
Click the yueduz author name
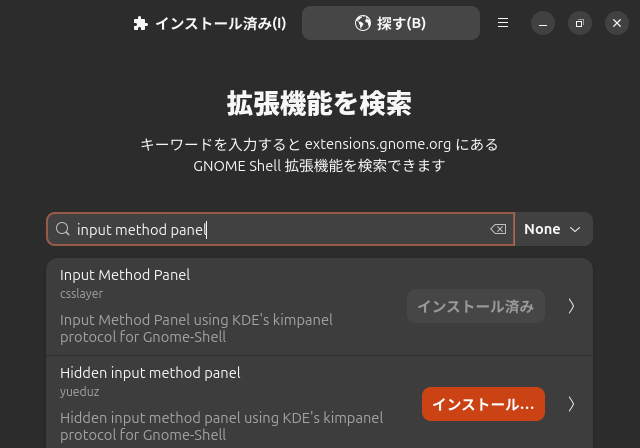click(x=80, y=392)
